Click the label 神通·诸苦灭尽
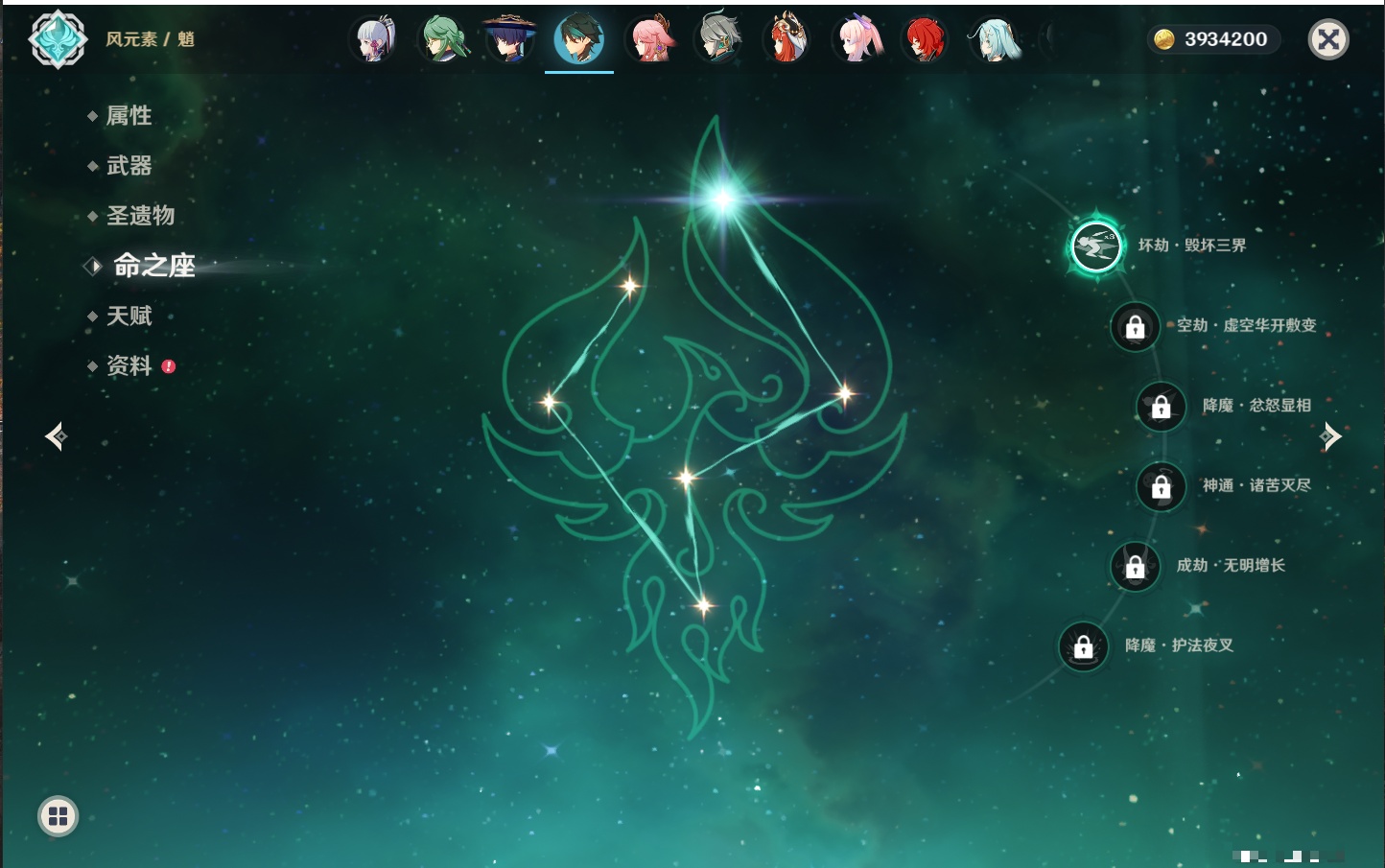1385x868 pixels. click(x=1256, y=485)
